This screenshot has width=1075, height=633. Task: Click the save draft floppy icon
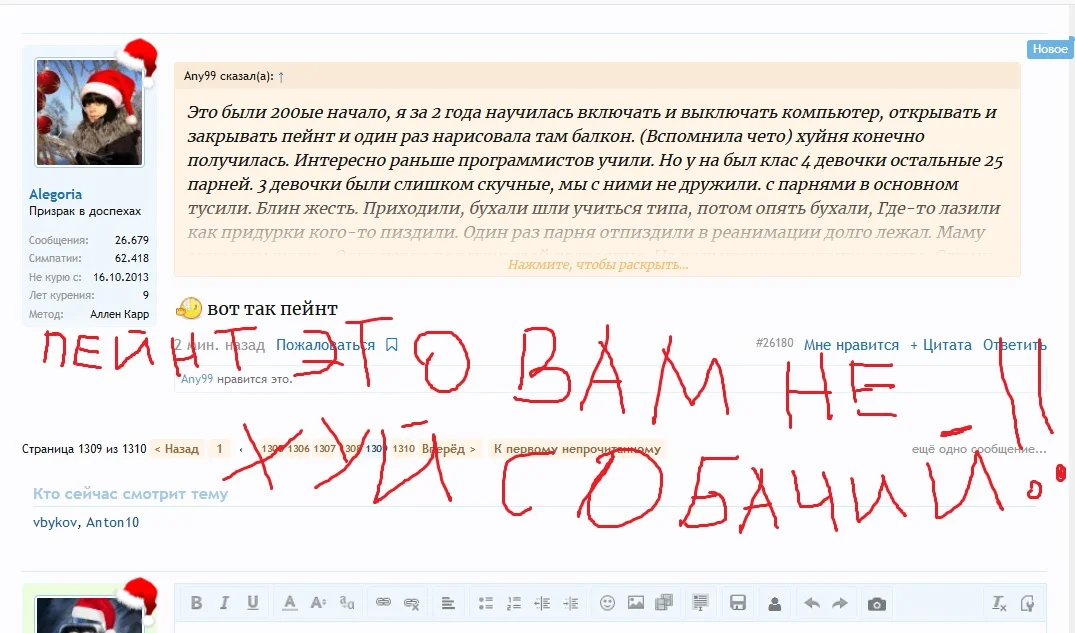738,603
